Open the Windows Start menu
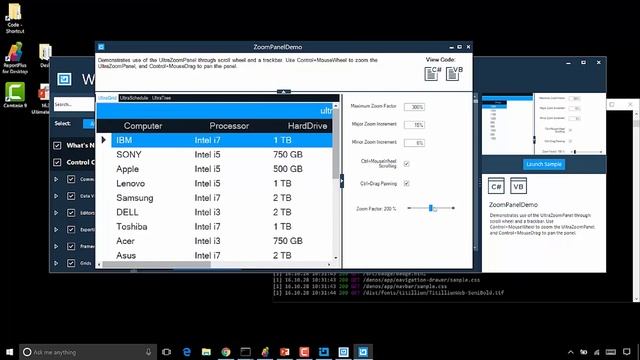Viewport: 640px width, 360px height. [x=9, y=352]
